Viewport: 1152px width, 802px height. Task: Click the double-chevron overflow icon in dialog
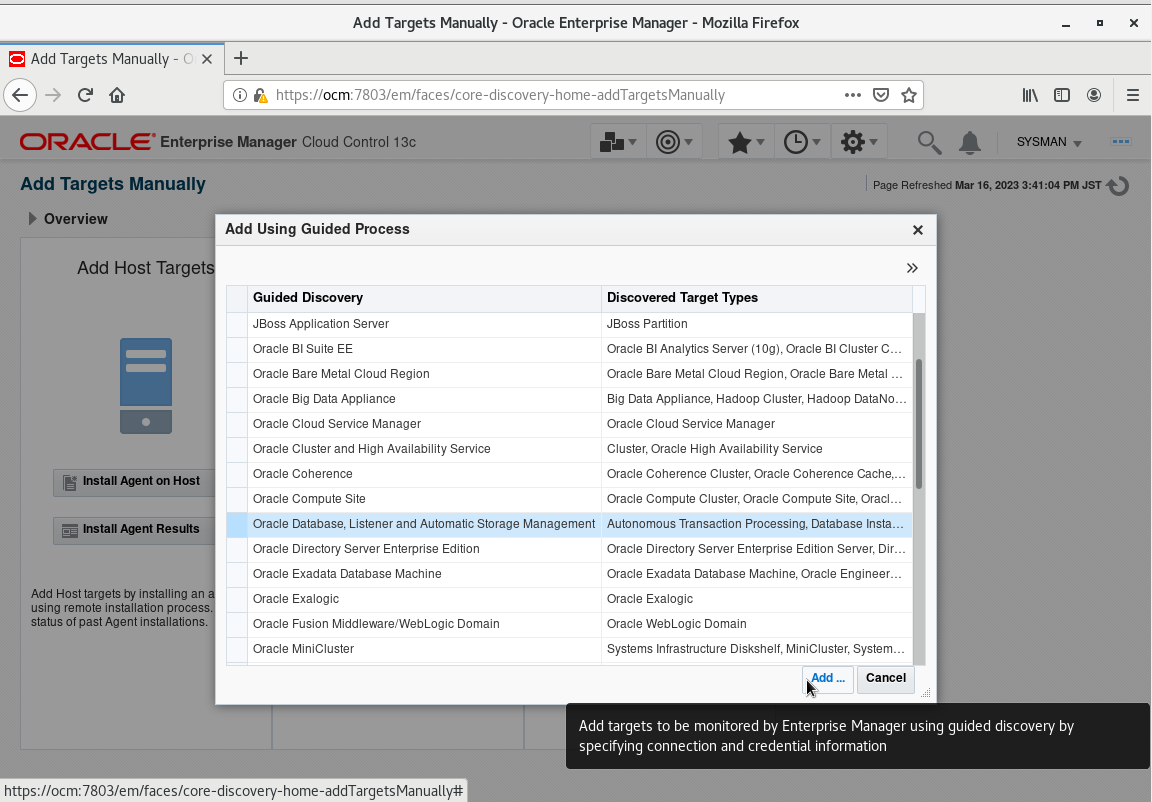pos(912,268)
